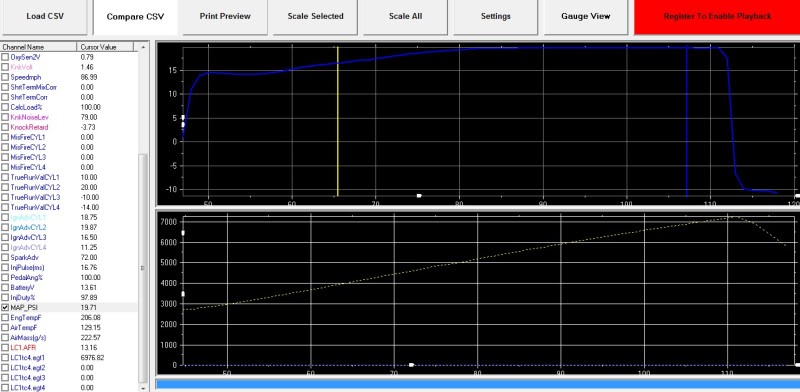Open the Compare CSV button
The image size is (800, 392).
135,16
